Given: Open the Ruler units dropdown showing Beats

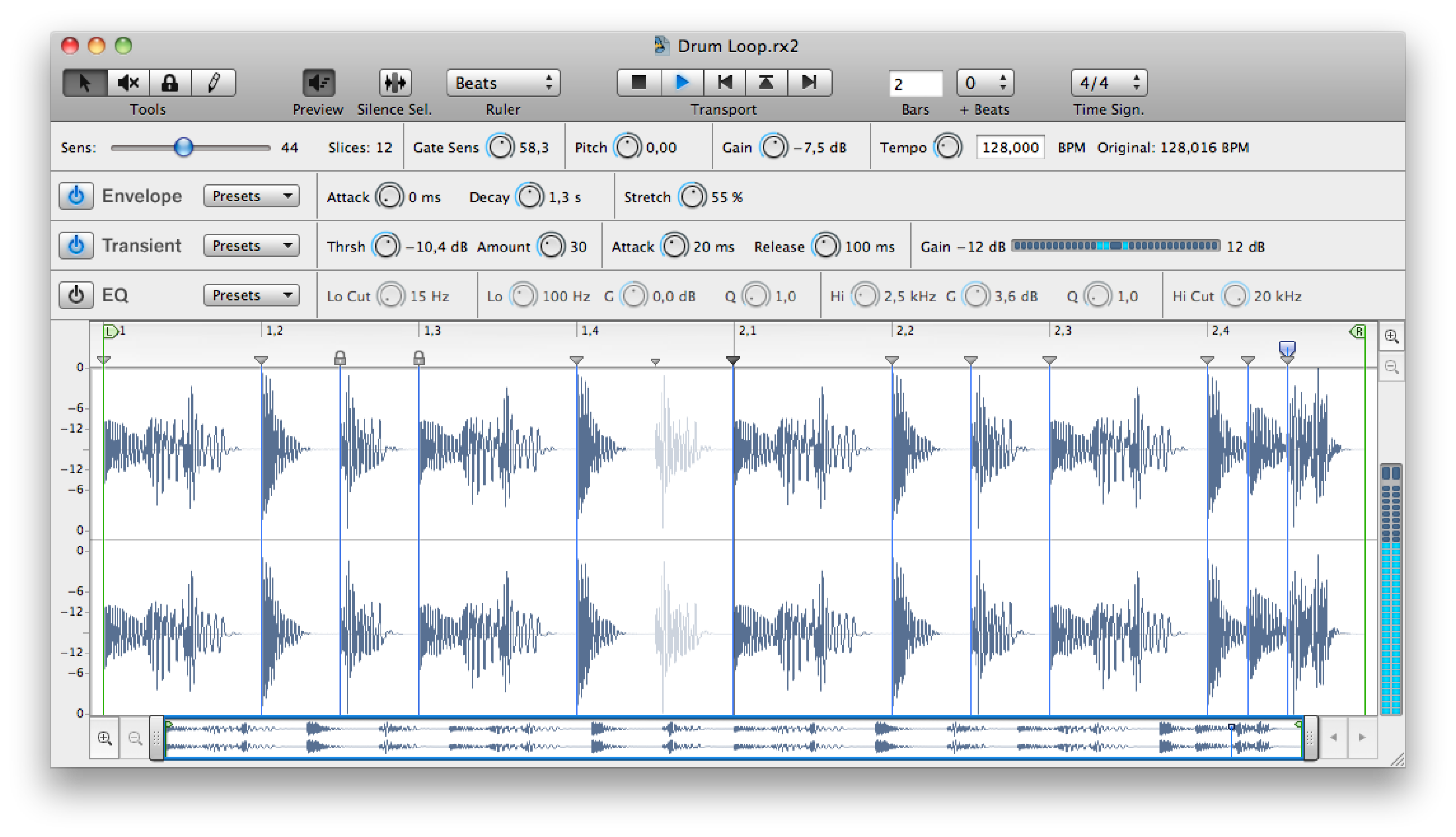Looking at the screenshot, I should pyautogui.click(x=503, y=82).
